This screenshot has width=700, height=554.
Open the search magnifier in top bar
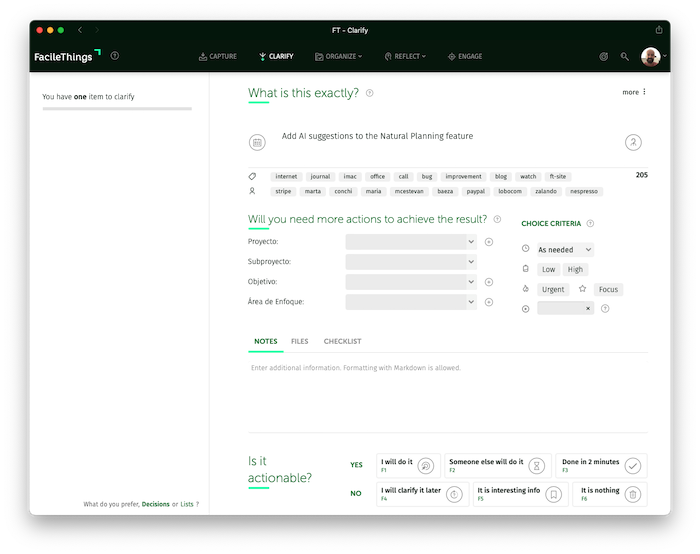pyautogui.click(x=625, y=56)
